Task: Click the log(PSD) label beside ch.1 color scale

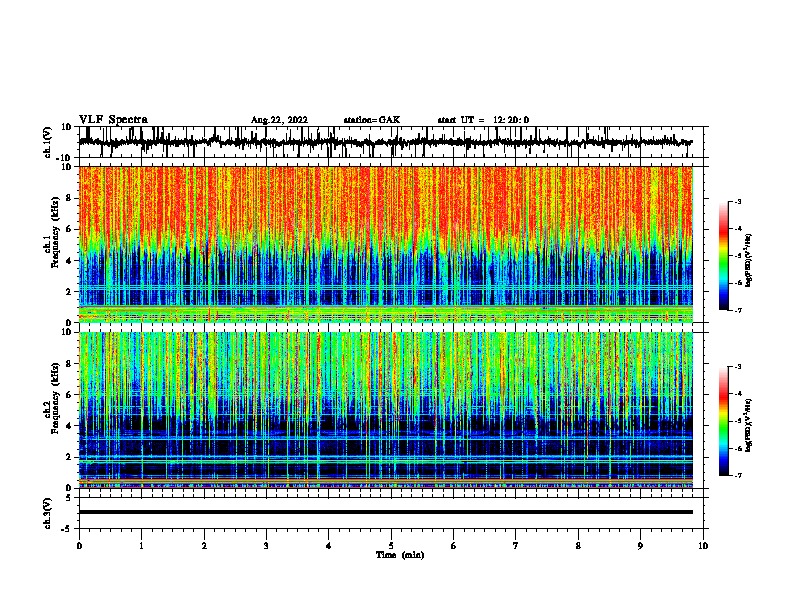Action: (x=749, y=260)
